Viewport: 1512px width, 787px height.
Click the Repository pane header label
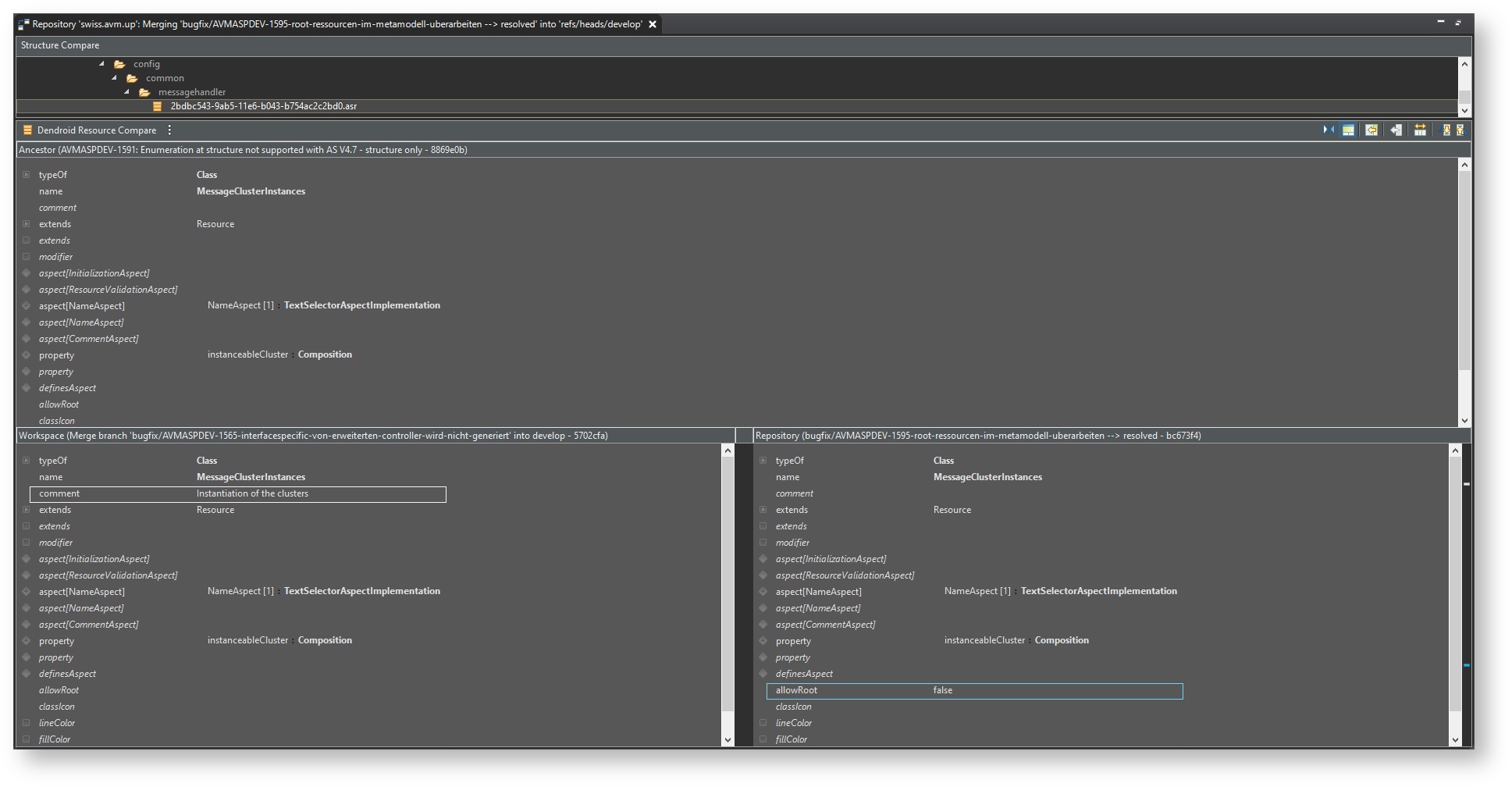click(978, 436)
